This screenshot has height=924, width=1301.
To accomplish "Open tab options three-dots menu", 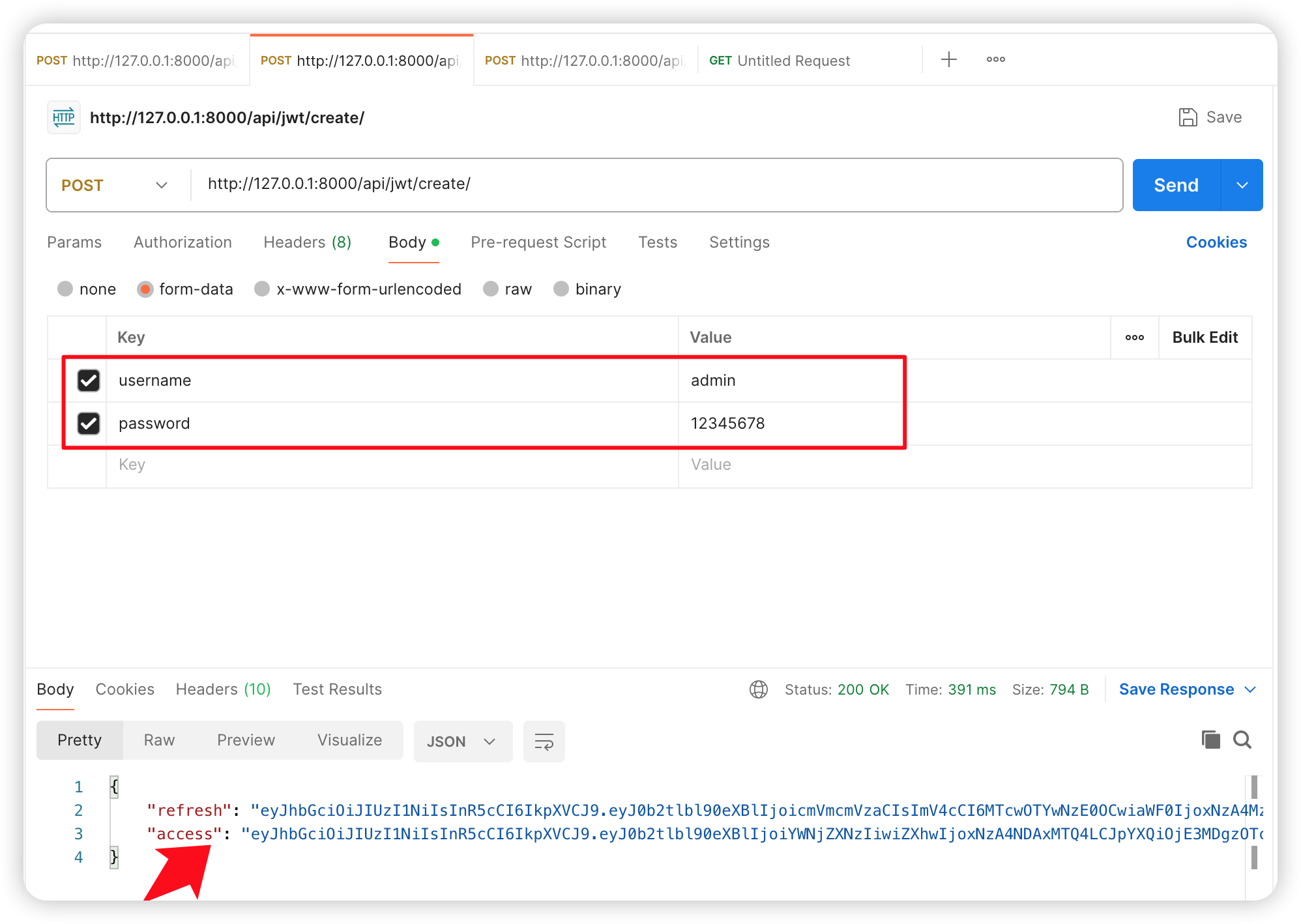I will coord(995,59).
